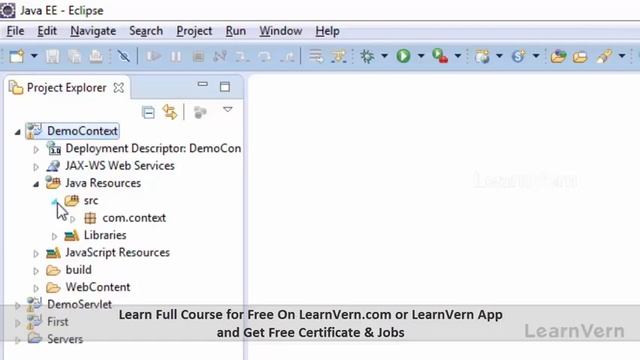Click the Focus on Active Task icon
Viewport: 640px width, 360px height.
200,112
